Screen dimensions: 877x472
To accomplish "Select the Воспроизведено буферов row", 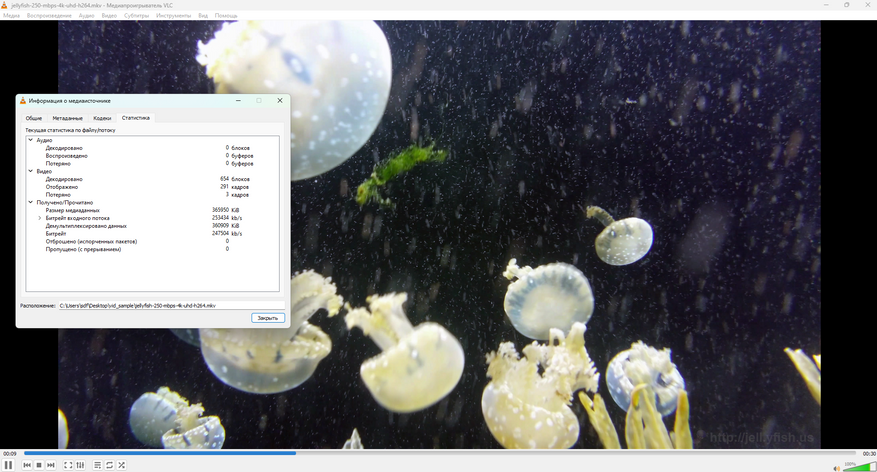I will click(152, 156).
